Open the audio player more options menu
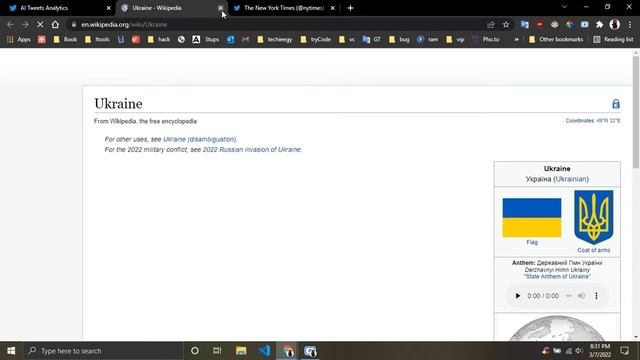 tap(596, 296)
